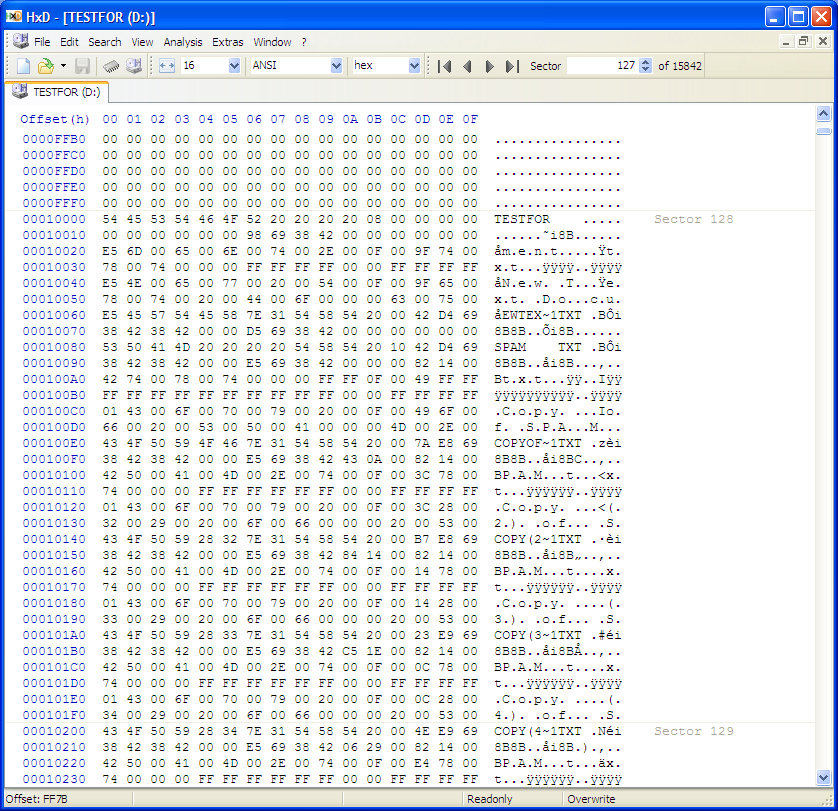The image size is (838, 811).
Task: Click the column width adjust icon
Action: pyautogui.click(x=167, y=66)
